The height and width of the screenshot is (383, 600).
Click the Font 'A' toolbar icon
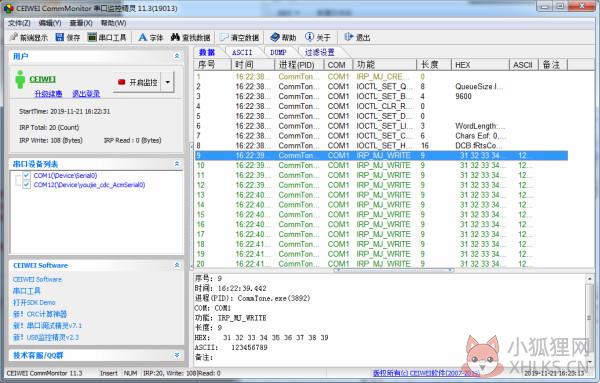click(x=143, y=37)
